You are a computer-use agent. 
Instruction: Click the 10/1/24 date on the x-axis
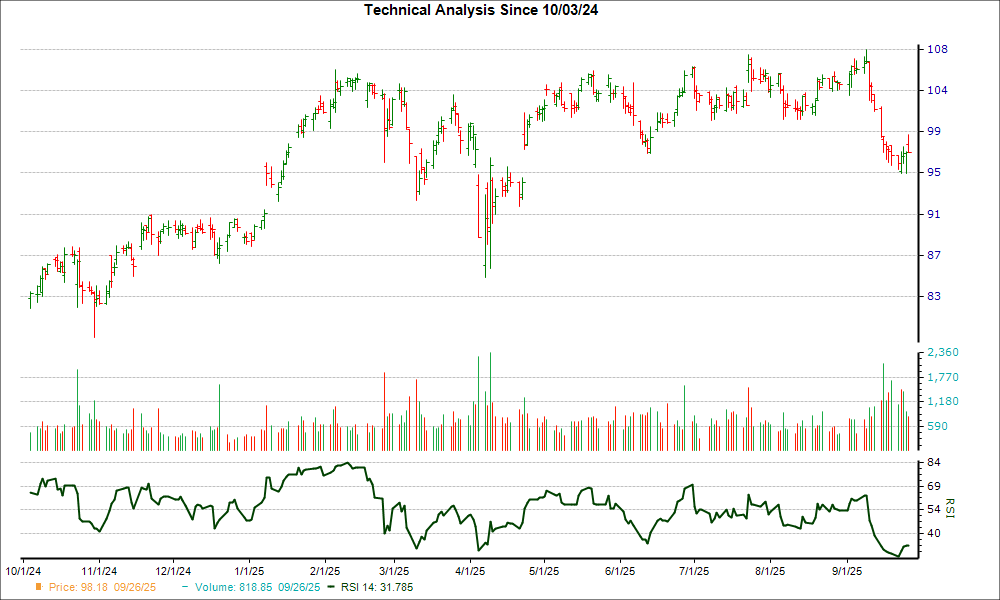(24, 571)
